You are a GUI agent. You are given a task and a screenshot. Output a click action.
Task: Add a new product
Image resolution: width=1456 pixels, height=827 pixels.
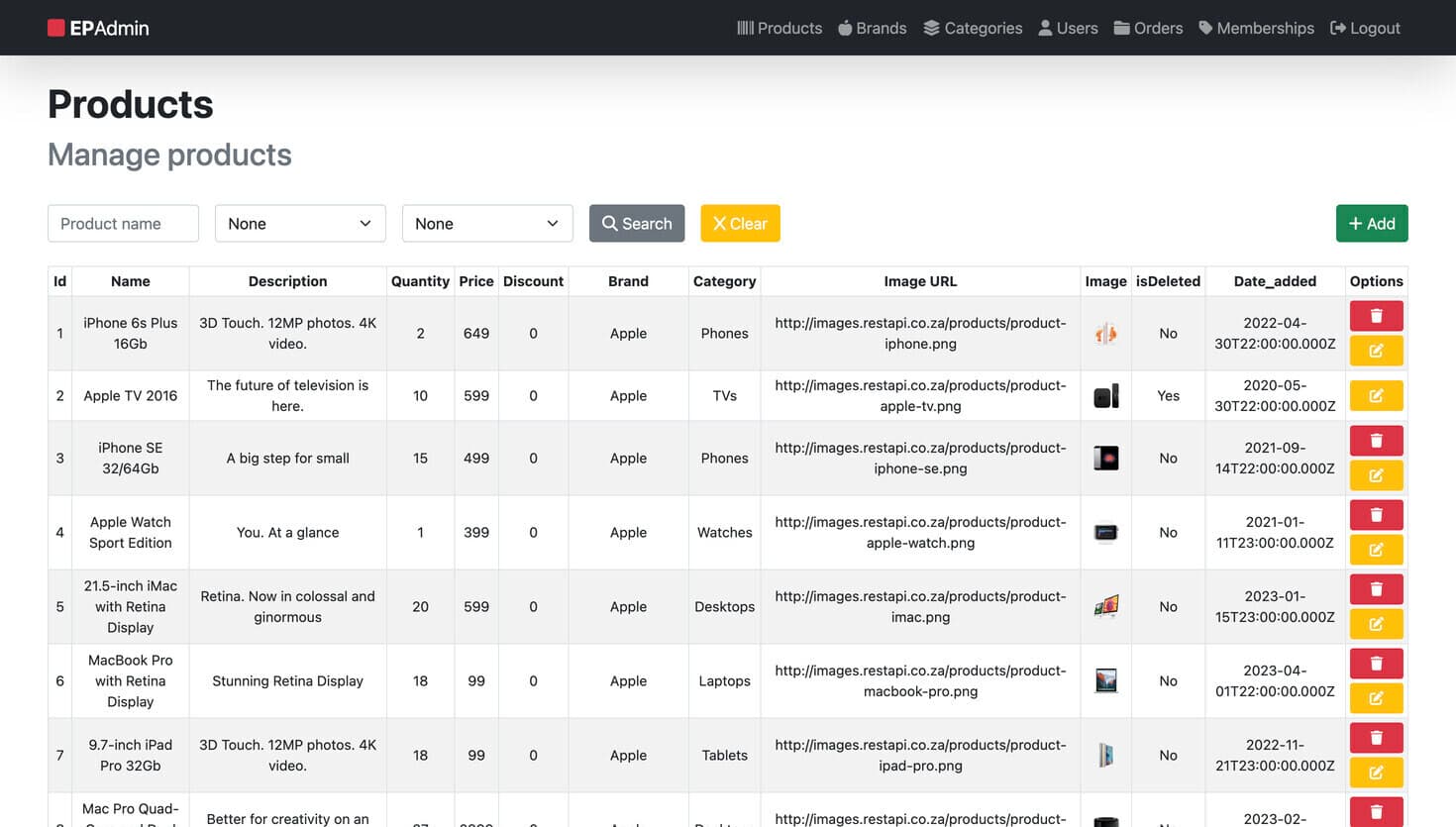pyautogui.click(x=1372, y=224)
